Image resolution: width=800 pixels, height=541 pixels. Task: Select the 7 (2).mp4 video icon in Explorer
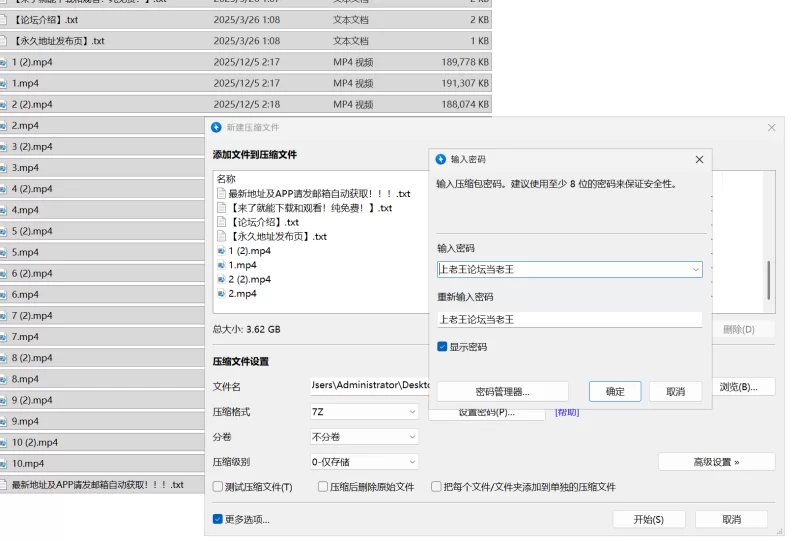click(3, 316)
